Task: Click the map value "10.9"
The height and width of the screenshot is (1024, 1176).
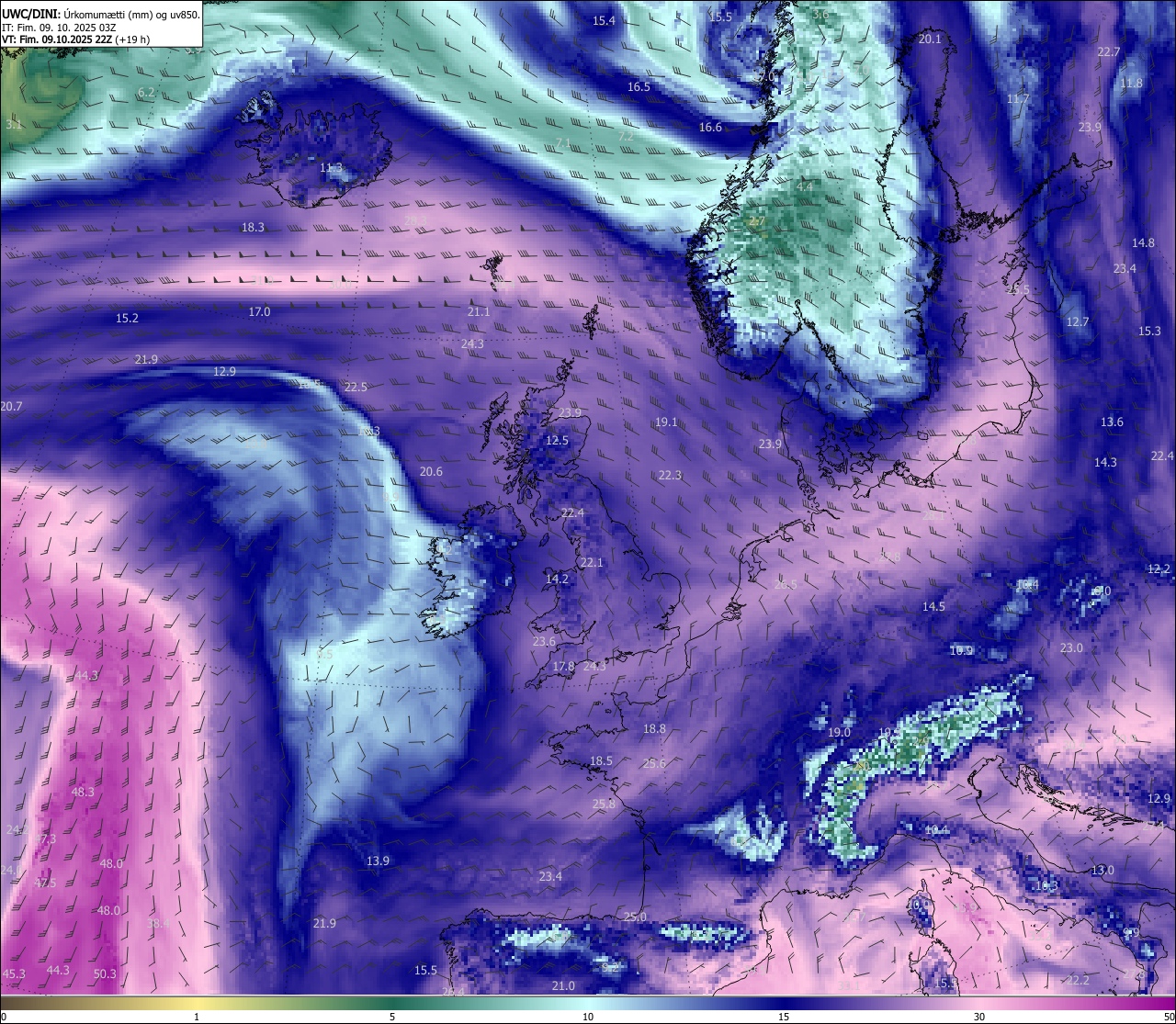Action: tap(961, 650)
